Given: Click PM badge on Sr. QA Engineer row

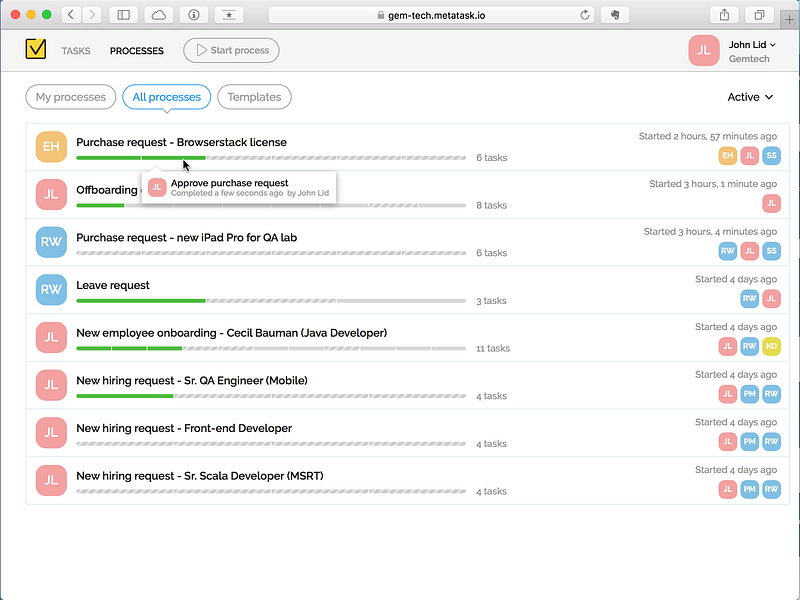Looking at the screenshot, I should pyautogui.click(x=749, y=394).
